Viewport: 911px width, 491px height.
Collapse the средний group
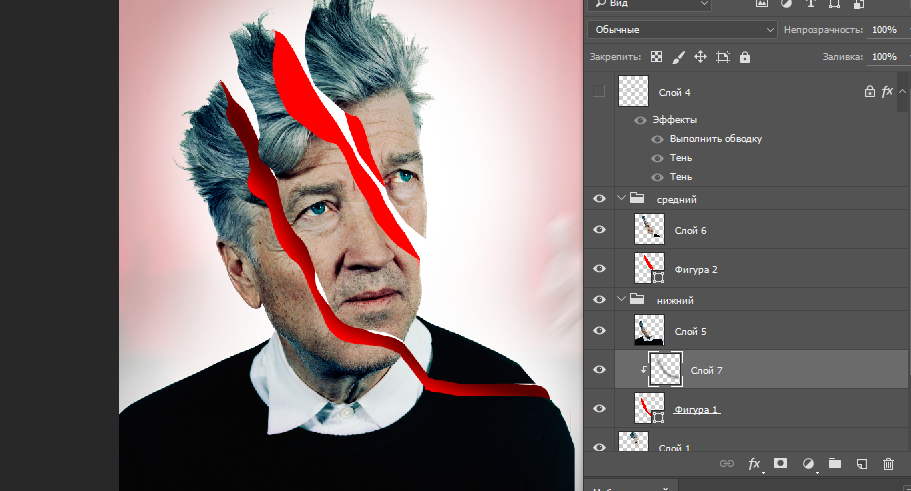coord(621,198)
